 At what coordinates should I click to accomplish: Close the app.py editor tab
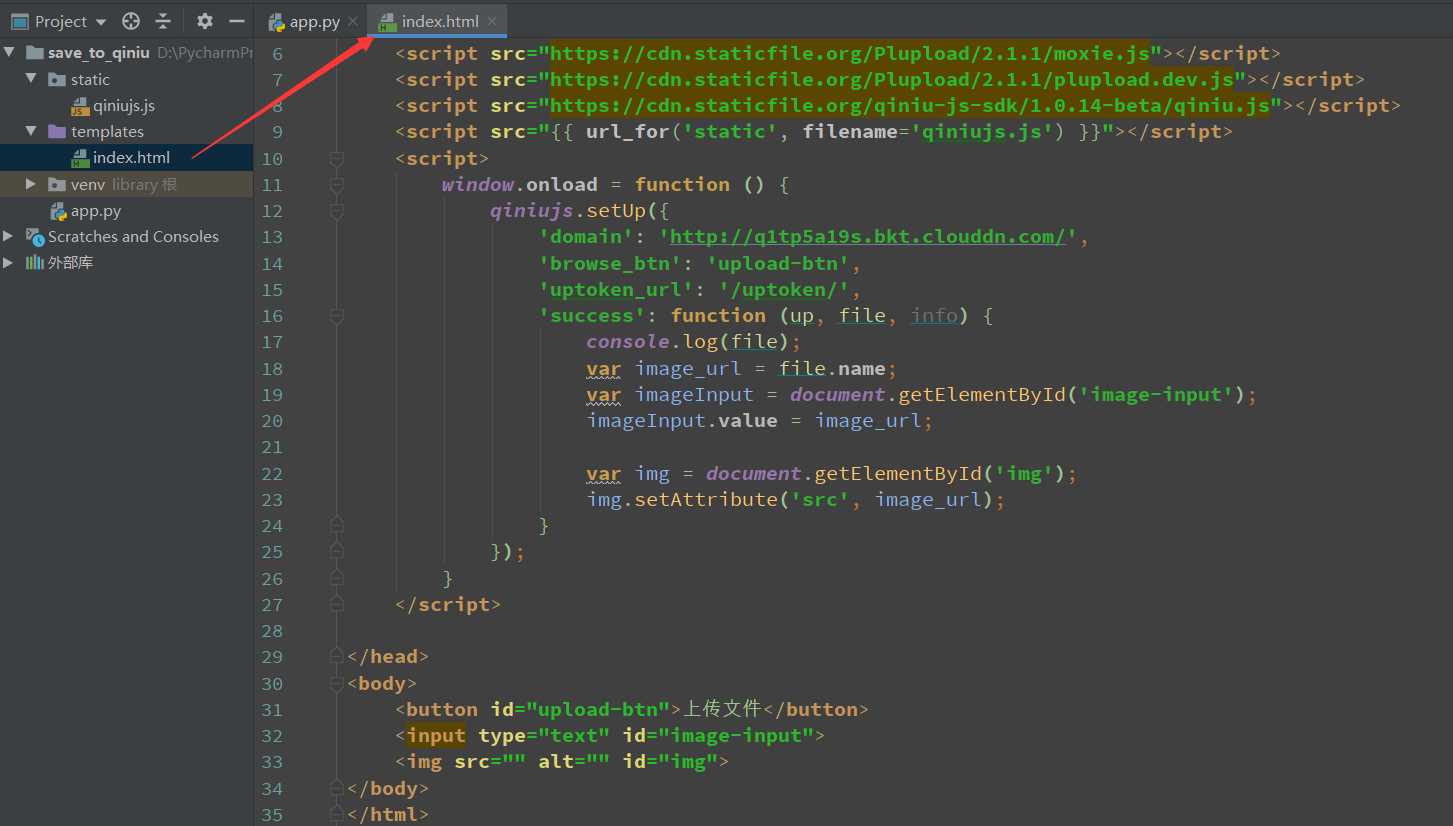[x=353, y=21]
